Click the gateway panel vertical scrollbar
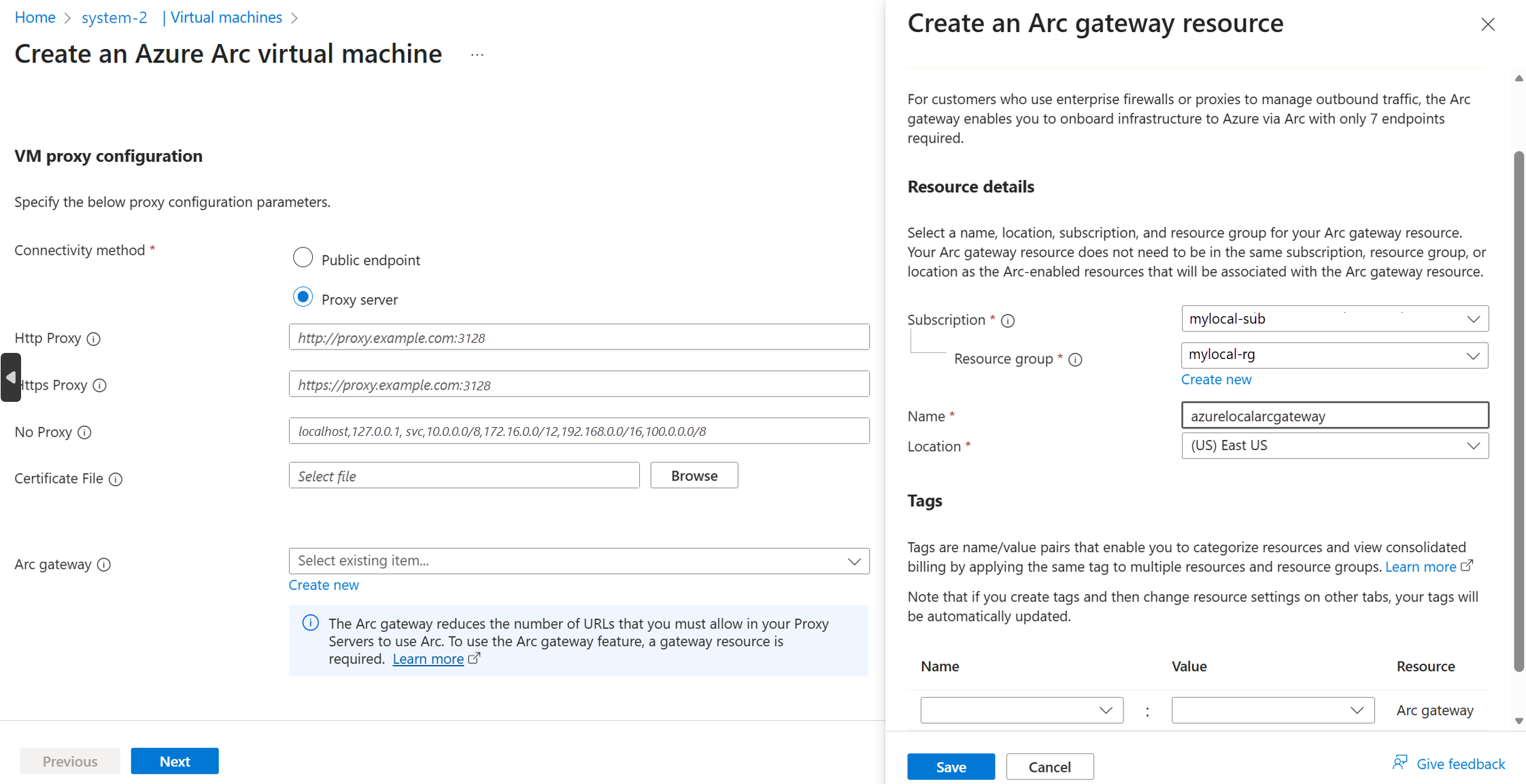 tap(1519, 408)
